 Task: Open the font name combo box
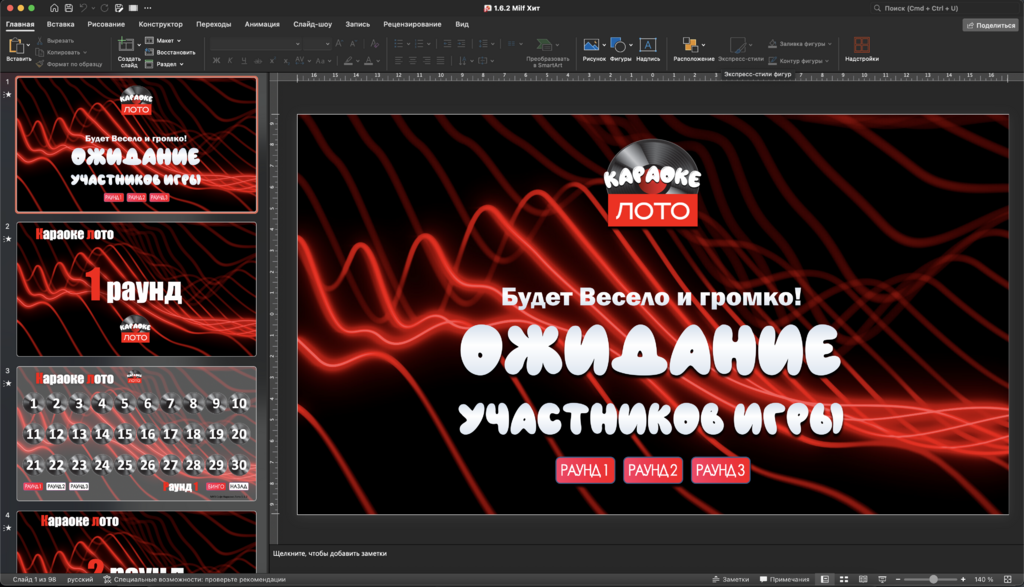255,44
